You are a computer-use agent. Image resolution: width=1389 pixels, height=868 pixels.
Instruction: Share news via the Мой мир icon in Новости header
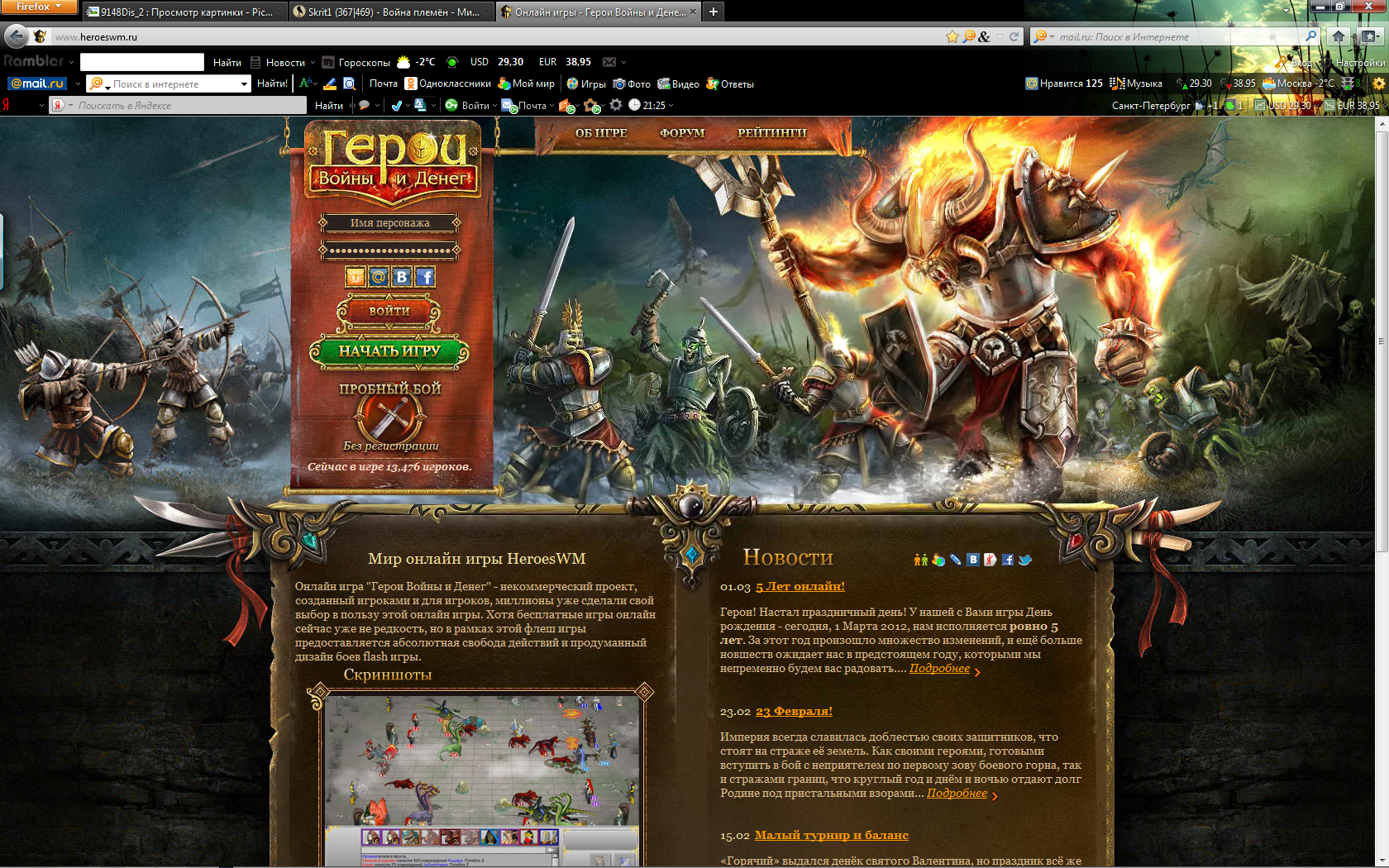coord(938,560)
